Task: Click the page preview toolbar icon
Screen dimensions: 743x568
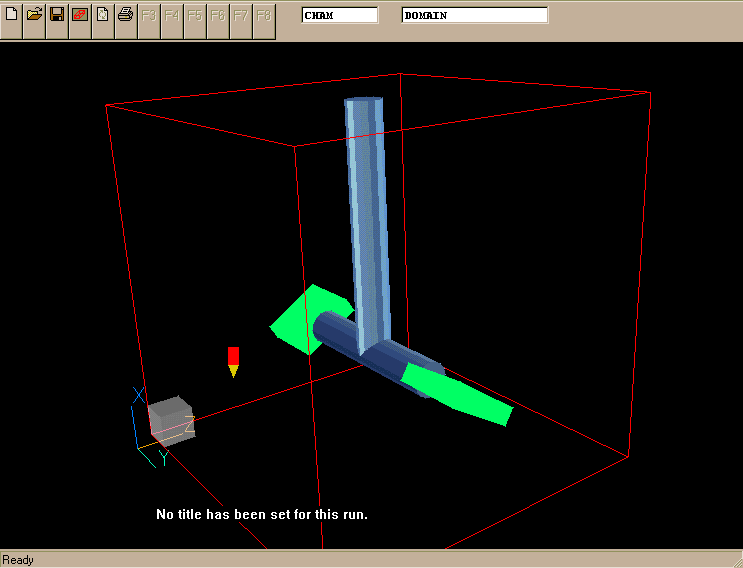Action: coord(102,15)
